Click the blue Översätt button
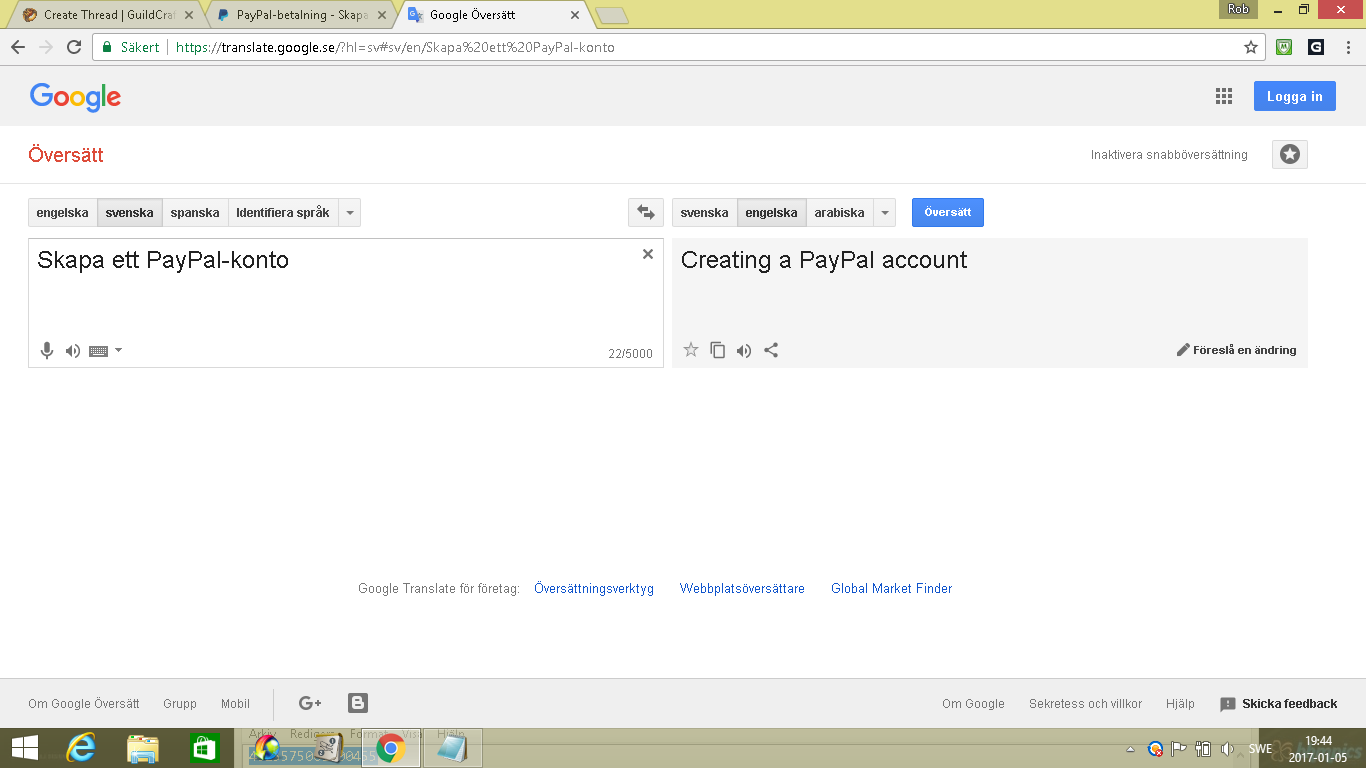1366x768 pixels. coord(948,212)
